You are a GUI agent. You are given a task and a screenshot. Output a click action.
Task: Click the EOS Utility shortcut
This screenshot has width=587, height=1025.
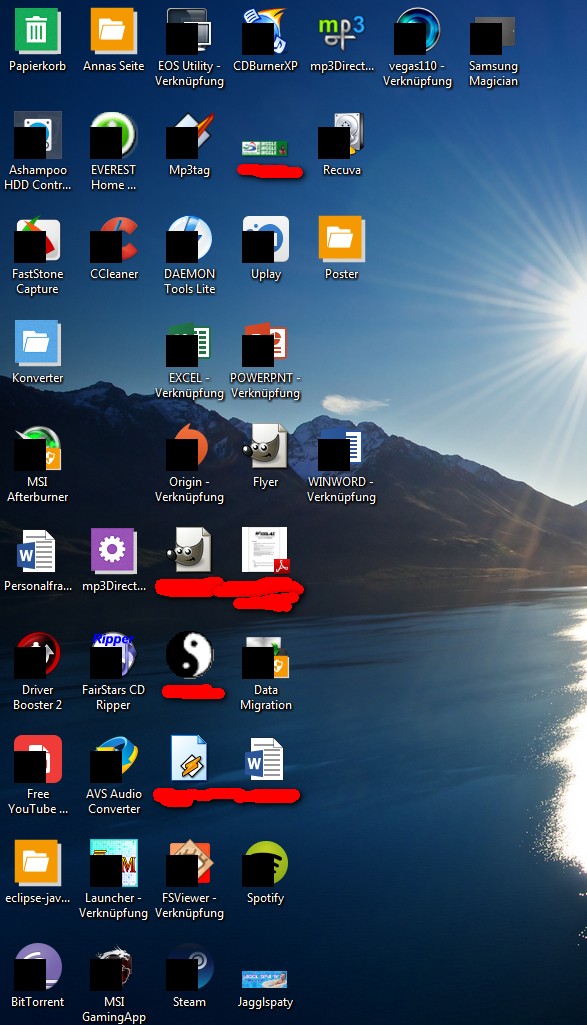(x=189, y=31)
